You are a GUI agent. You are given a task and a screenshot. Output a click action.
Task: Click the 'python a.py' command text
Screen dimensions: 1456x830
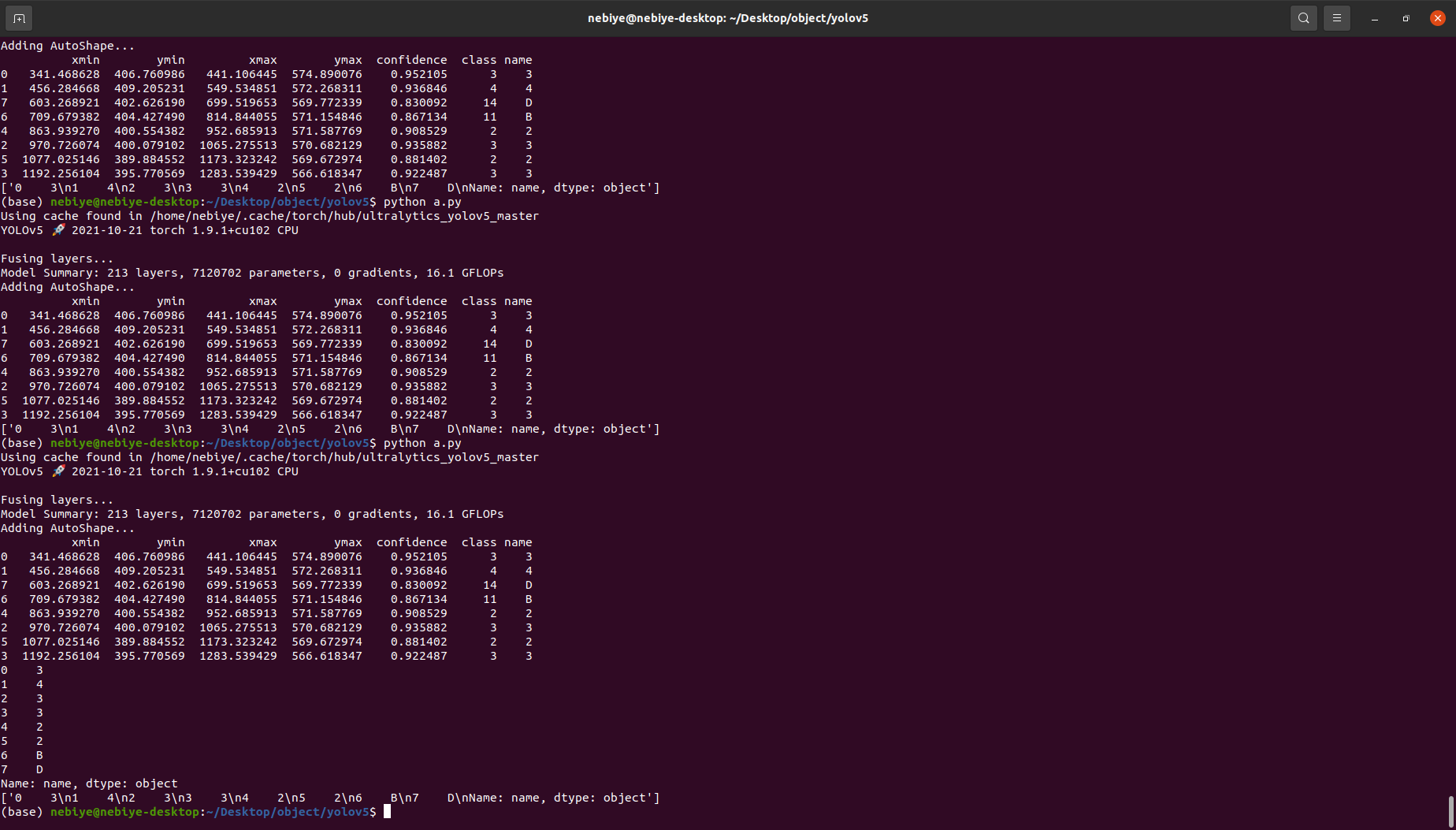pyautogui.click(x=421, y=202)
